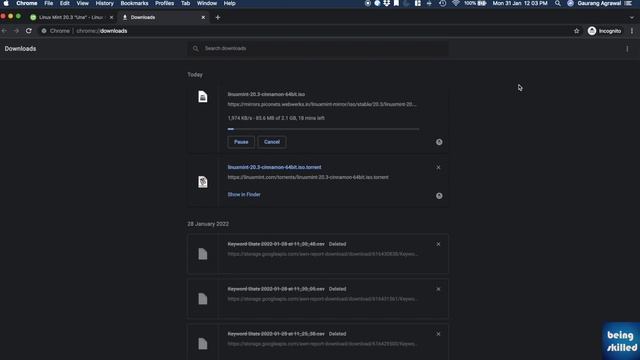Bookmark this page with the star icon
This screenshot has width=640, height=360.
[x=576, y=31]
